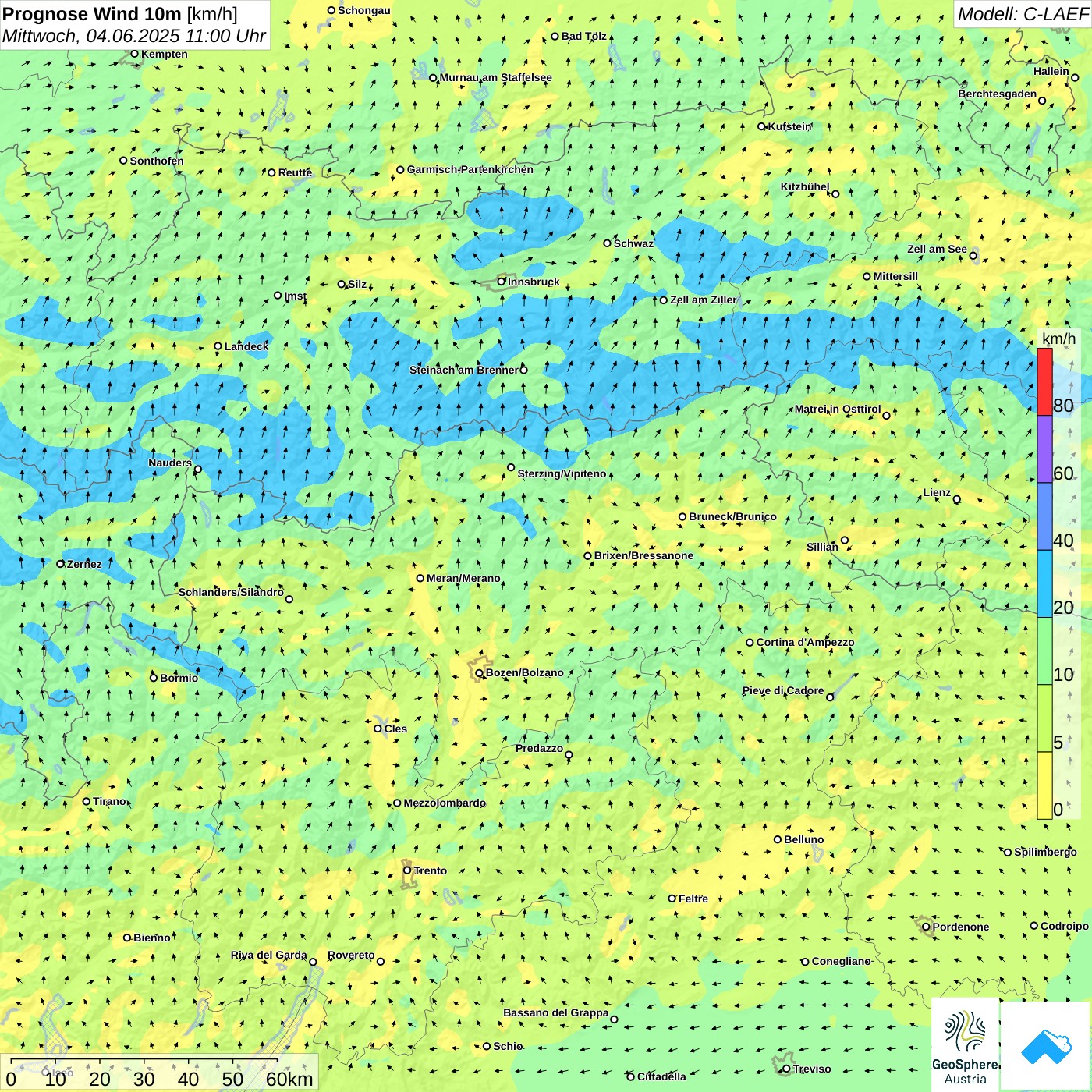Screen dimensions: 1092x1092
Task: Select the Zell am See label
Action: click(937, 249)
